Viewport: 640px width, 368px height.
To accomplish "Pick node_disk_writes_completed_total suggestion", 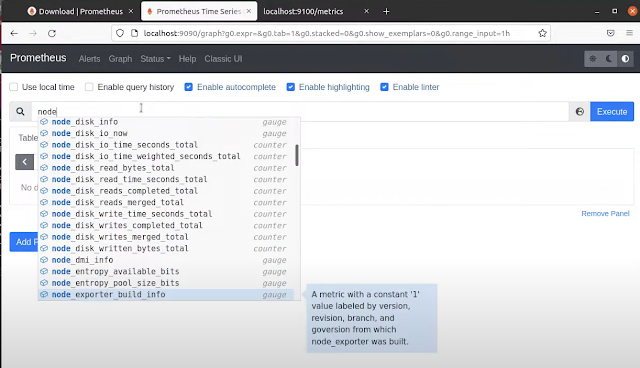I will (166, 225).
